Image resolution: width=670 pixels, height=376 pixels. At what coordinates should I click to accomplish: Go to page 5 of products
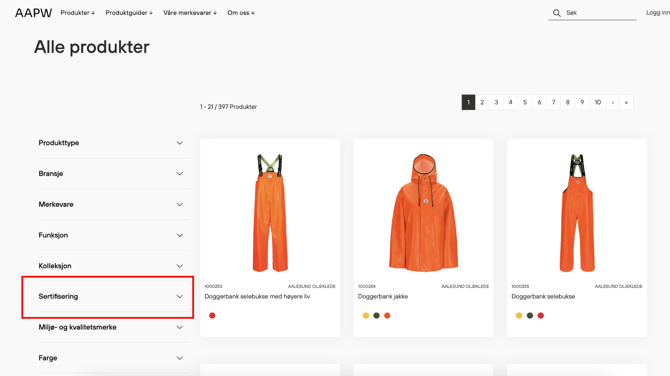click(x=525, y=102)
